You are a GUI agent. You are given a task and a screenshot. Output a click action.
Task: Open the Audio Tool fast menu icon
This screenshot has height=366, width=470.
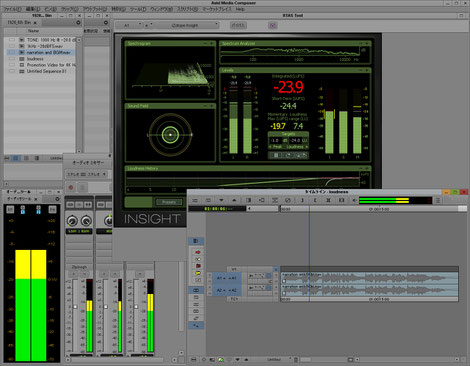pos(57,199)
